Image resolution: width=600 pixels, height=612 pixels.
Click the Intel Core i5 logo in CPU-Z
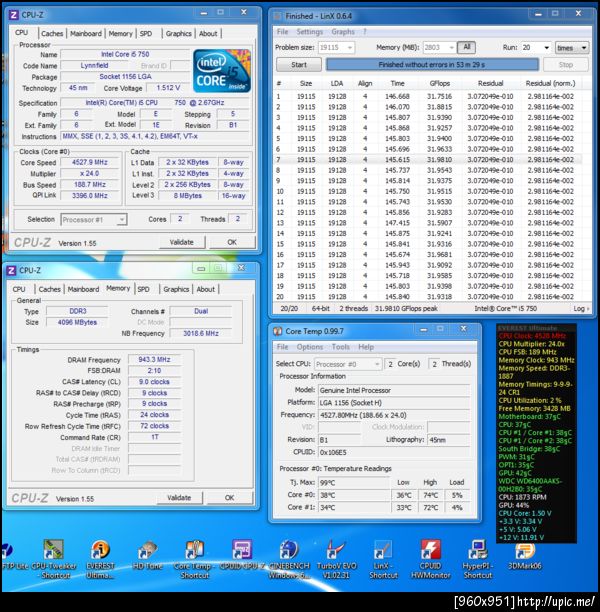coord(222,71)
